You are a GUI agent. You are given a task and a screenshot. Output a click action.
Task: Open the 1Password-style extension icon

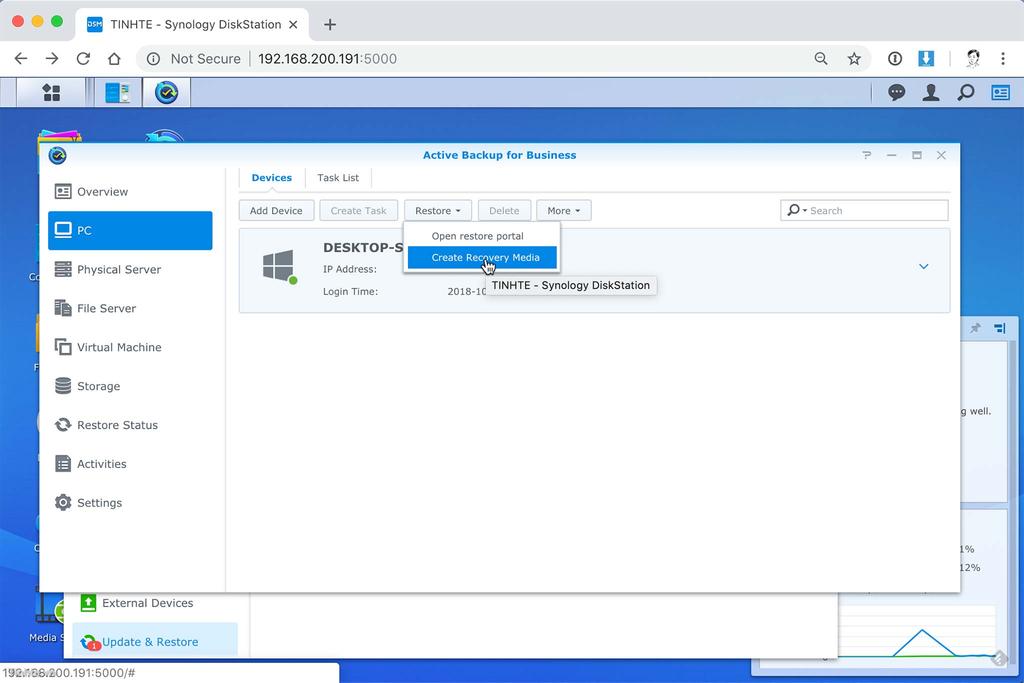click(x=895, y=59)
